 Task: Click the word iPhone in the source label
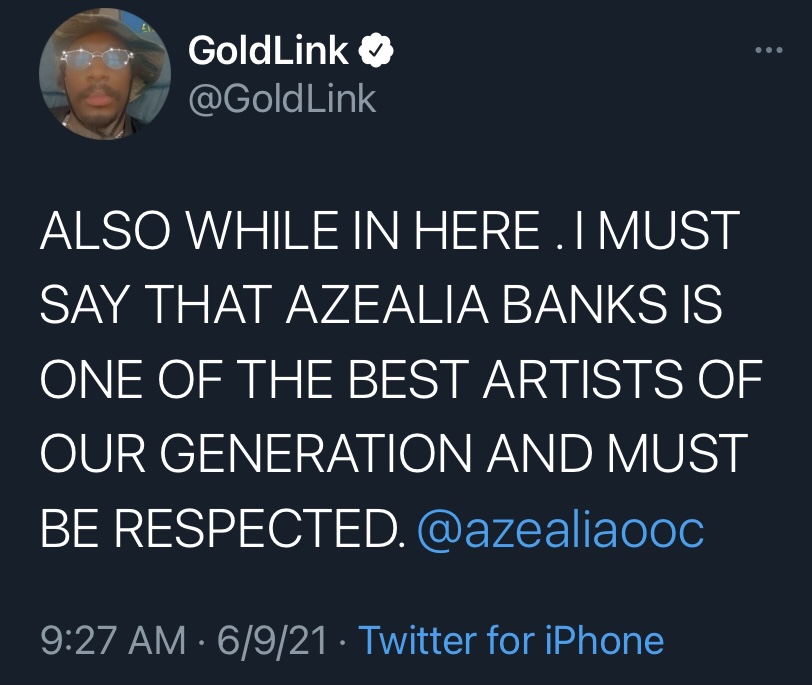point(604,640)
